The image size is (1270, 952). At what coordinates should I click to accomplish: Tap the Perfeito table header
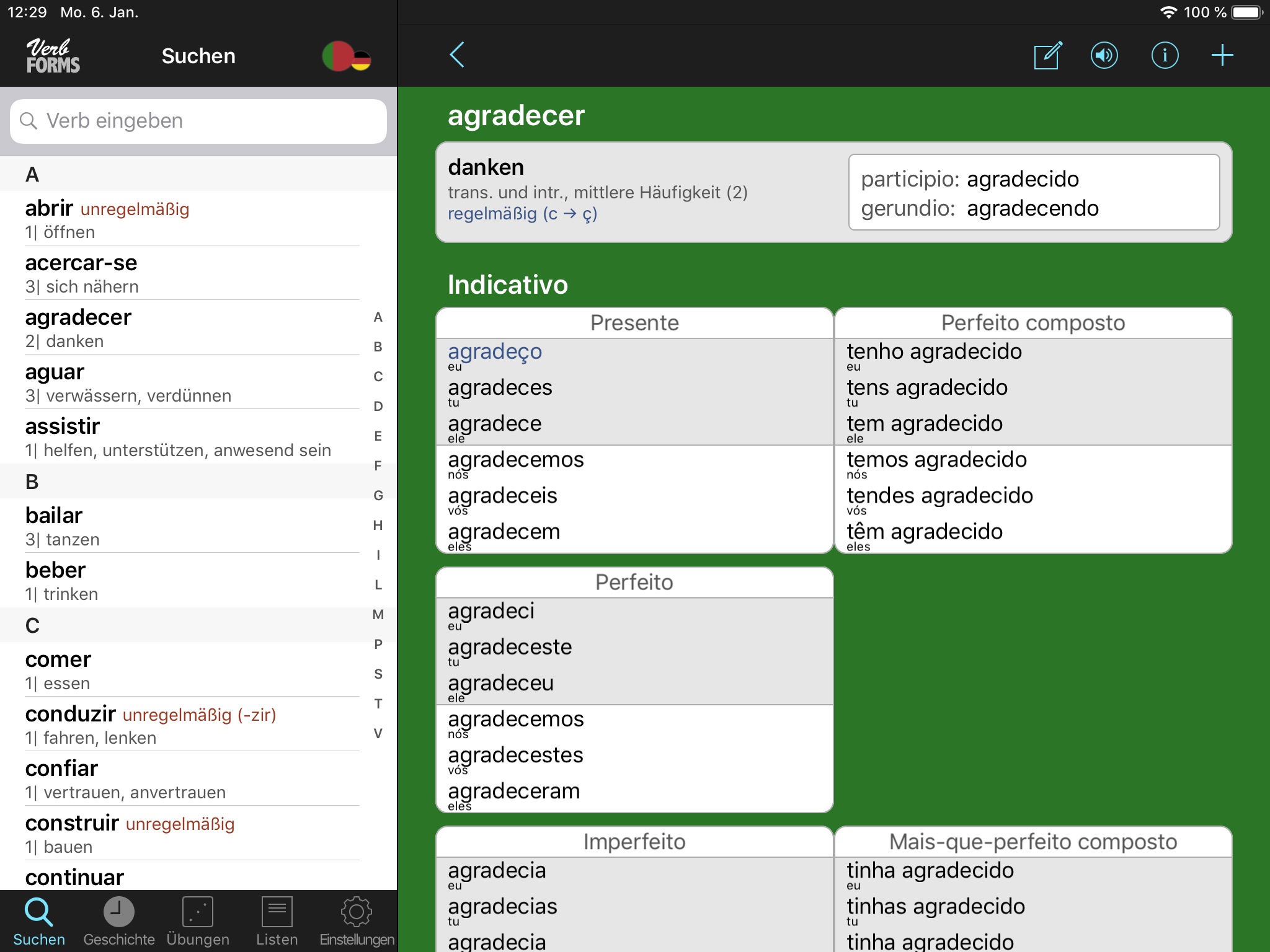pos(634,583)
